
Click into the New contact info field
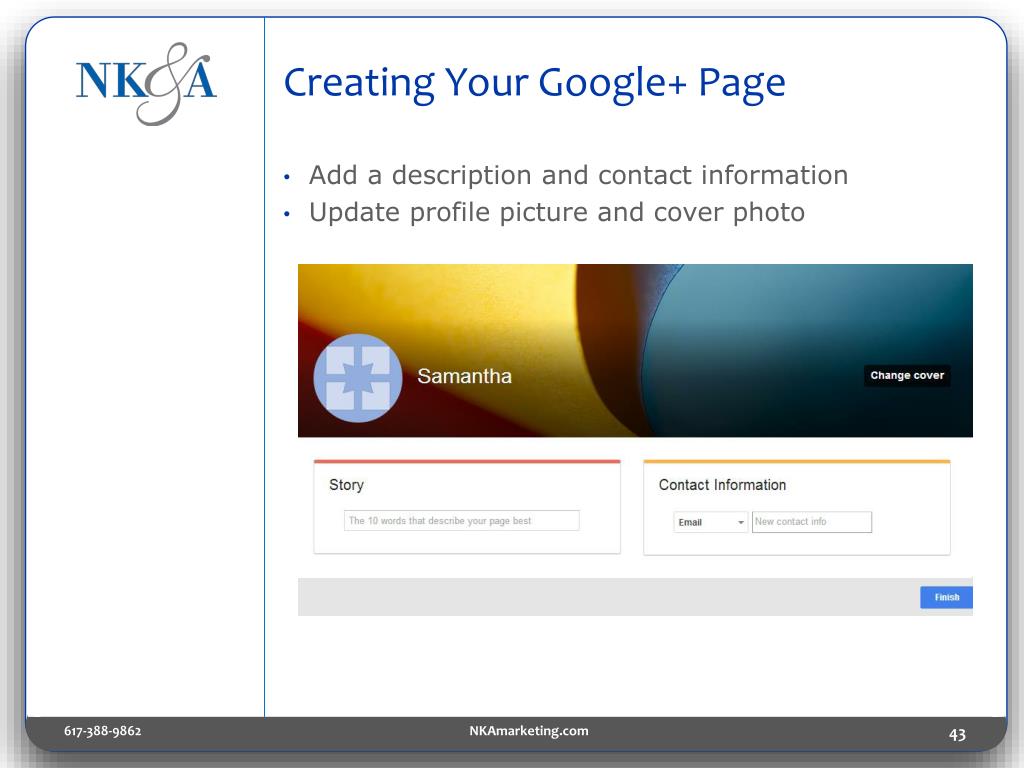pyautogui.click(x=811, y=522)
